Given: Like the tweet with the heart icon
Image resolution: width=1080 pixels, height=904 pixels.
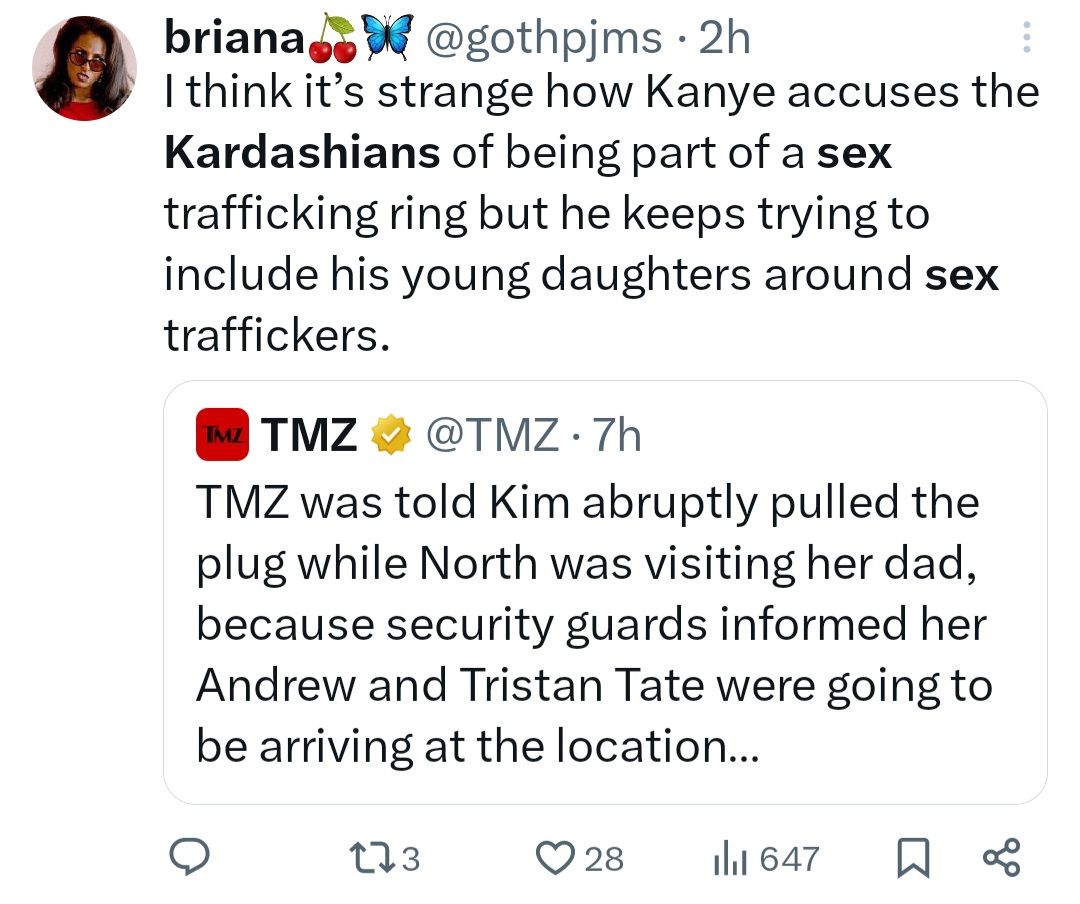Looking at the screenshot, I should pyautogui.click(x=554, y=858).
